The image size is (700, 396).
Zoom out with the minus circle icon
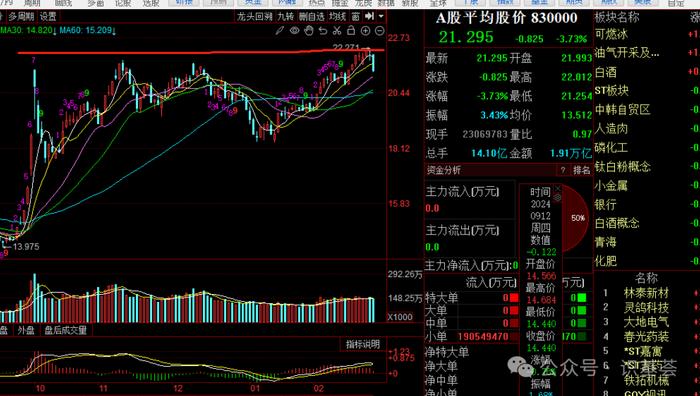pos(379,31)
